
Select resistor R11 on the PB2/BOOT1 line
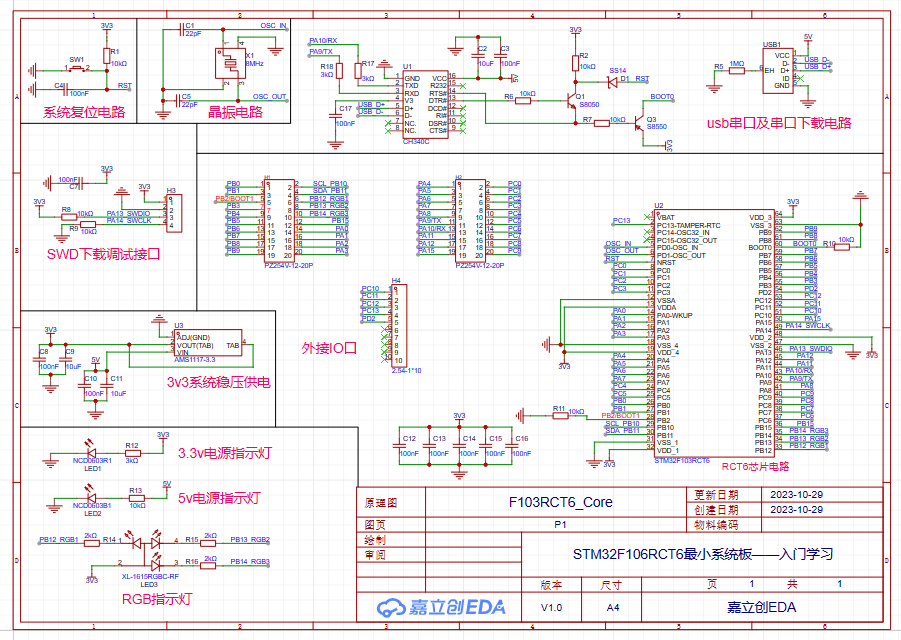coord(560,415)
